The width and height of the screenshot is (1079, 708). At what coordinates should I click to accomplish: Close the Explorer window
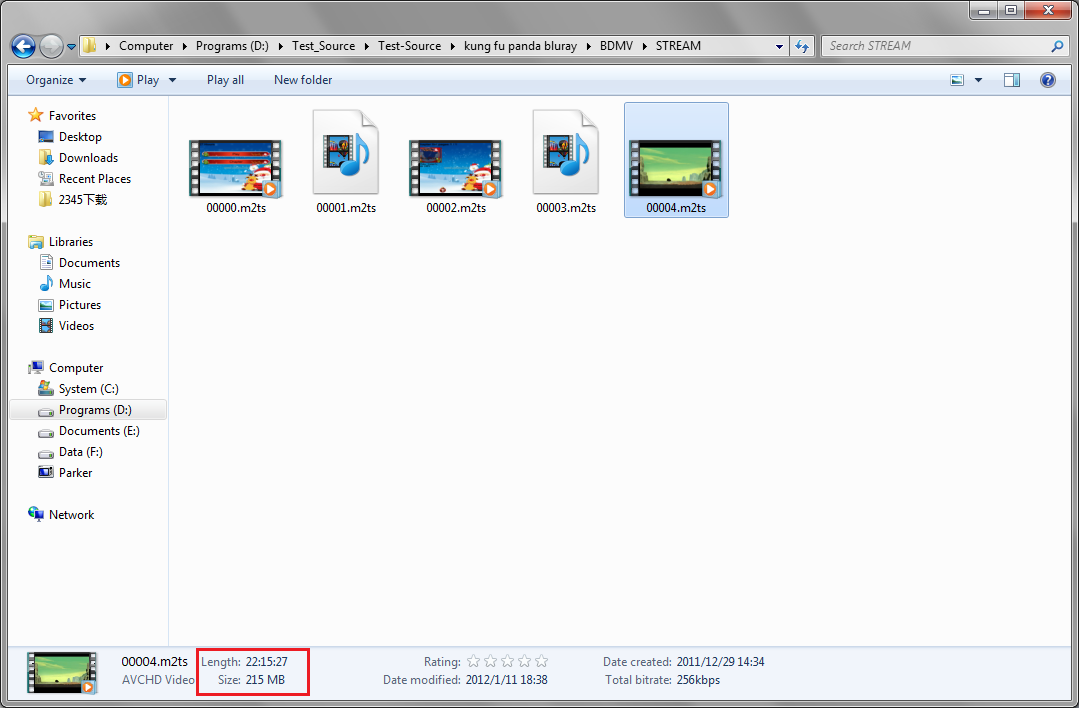pyautogui.click(x=1048, y=10)
